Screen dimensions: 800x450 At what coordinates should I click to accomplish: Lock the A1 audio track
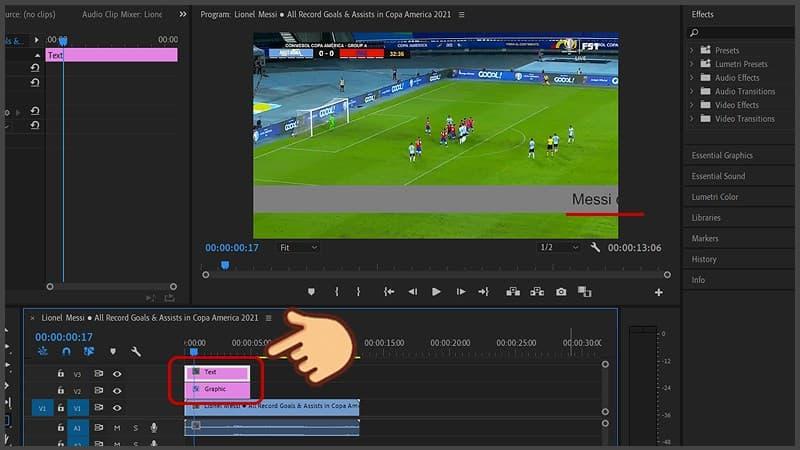pyautogui.click(x=61, y=428)
